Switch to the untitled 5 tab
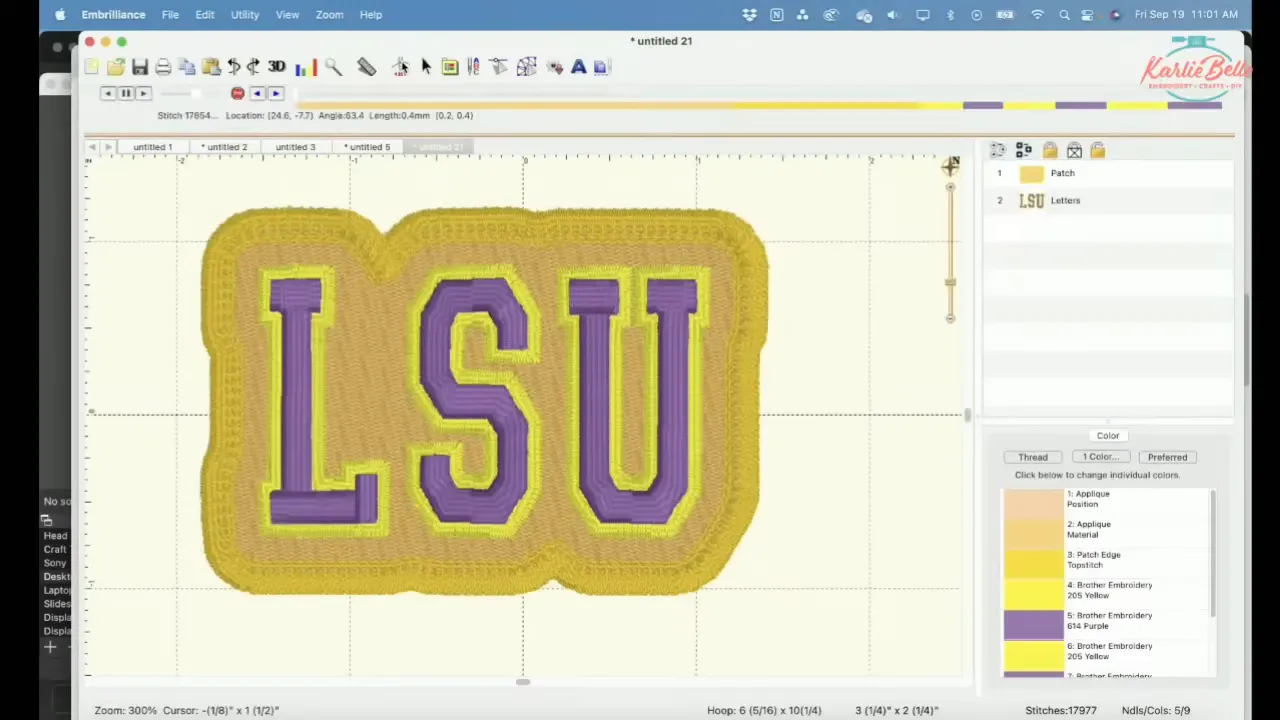1280x720 pixels. tap(367, 147)
